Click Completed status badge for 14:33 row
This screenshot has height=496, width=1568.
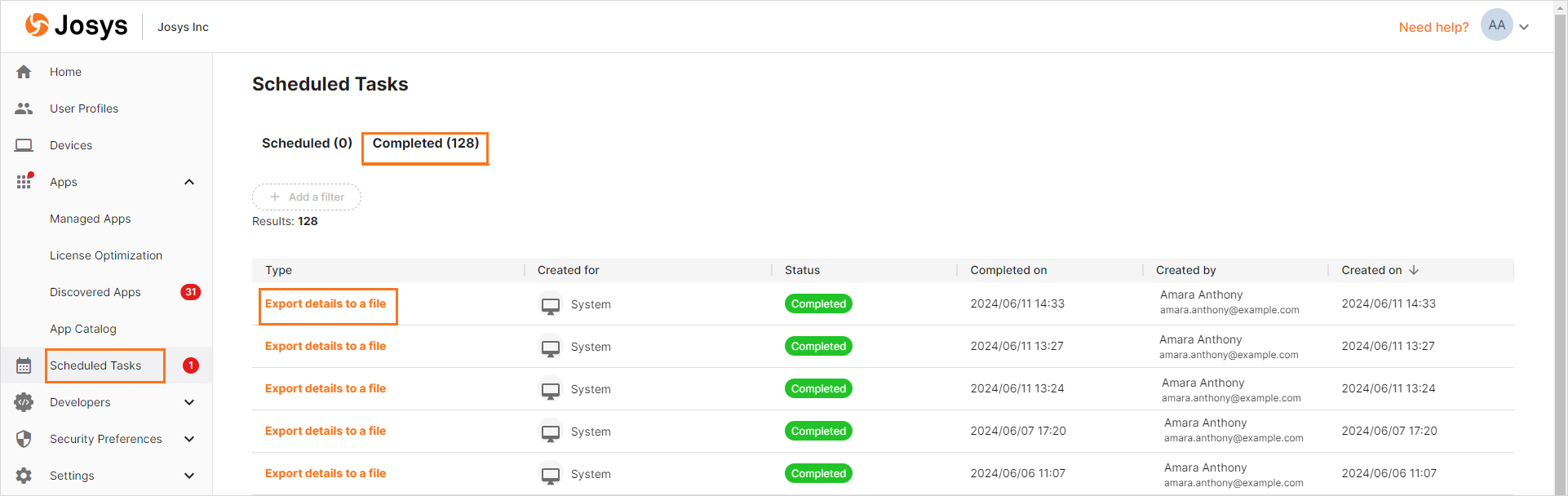818,303
